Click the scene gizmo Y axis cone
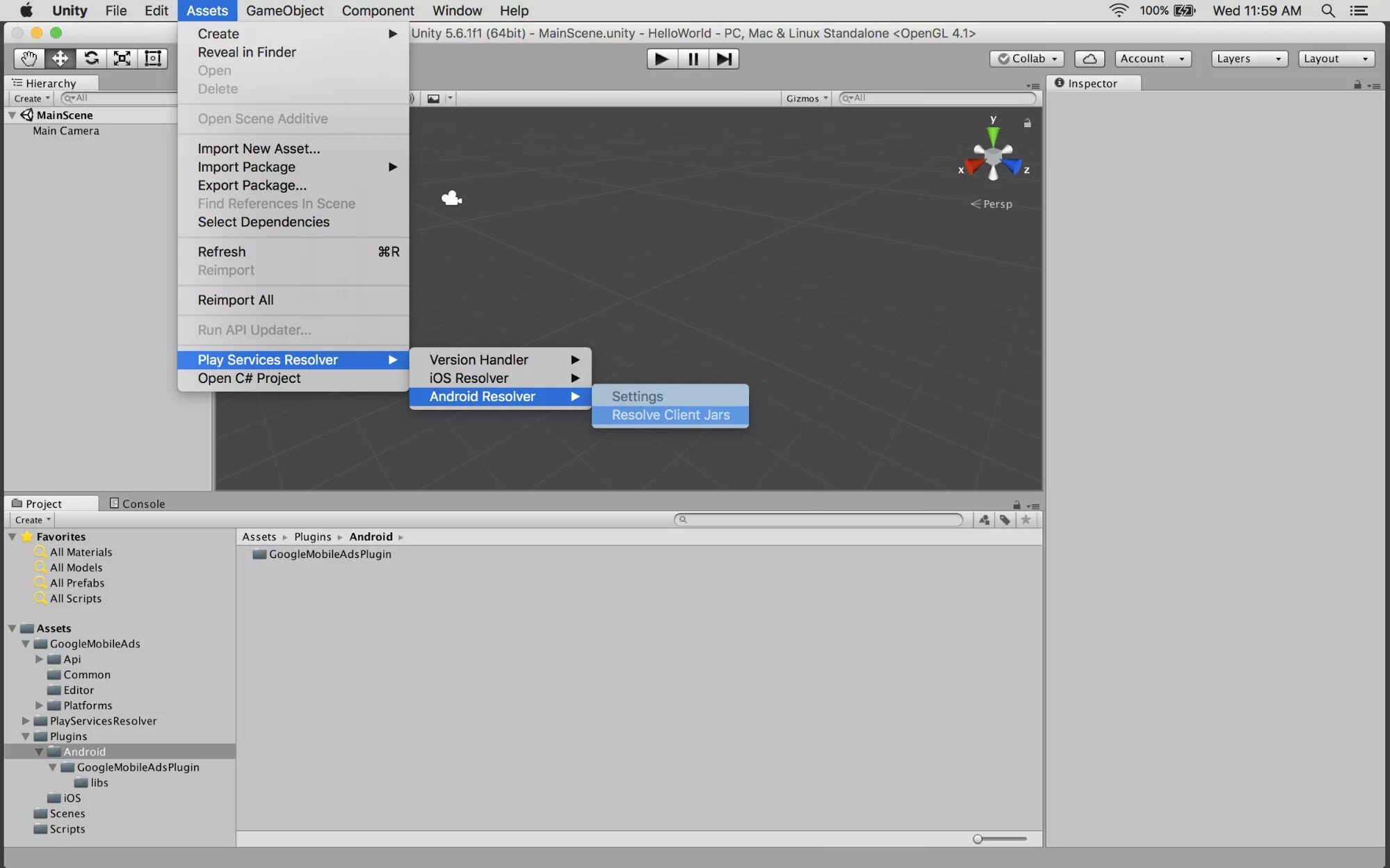1390x868 pixels. [993, 135]
